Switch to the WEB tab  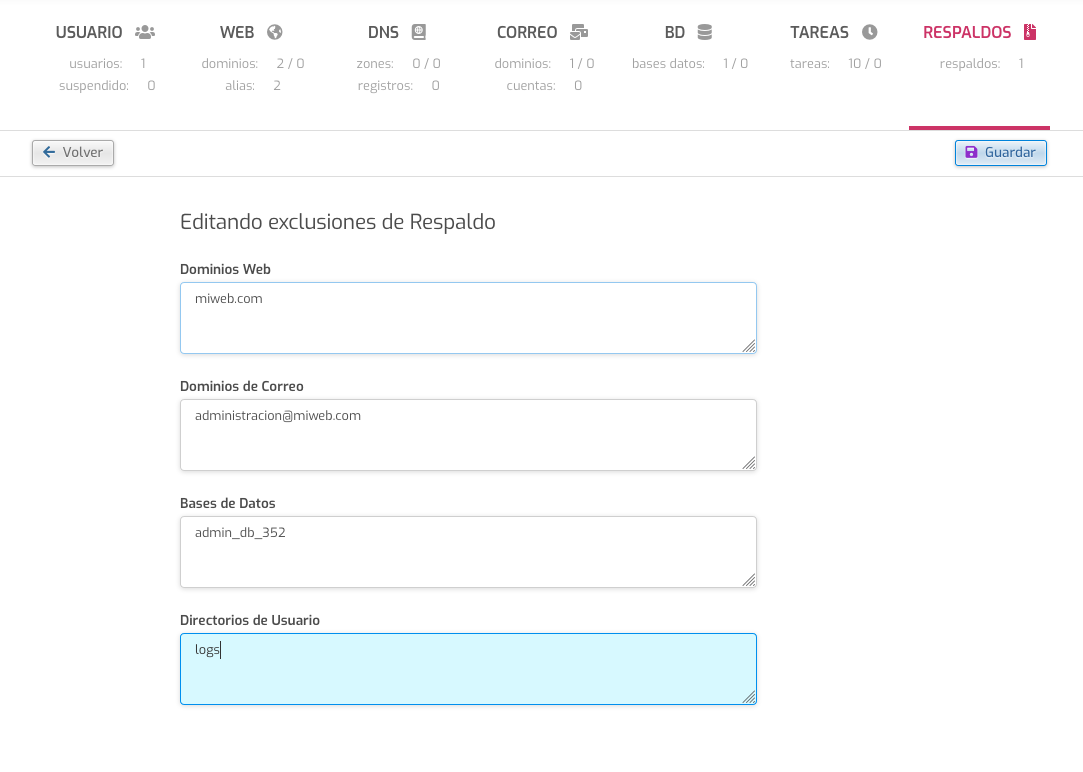click(x=237, y=32)
